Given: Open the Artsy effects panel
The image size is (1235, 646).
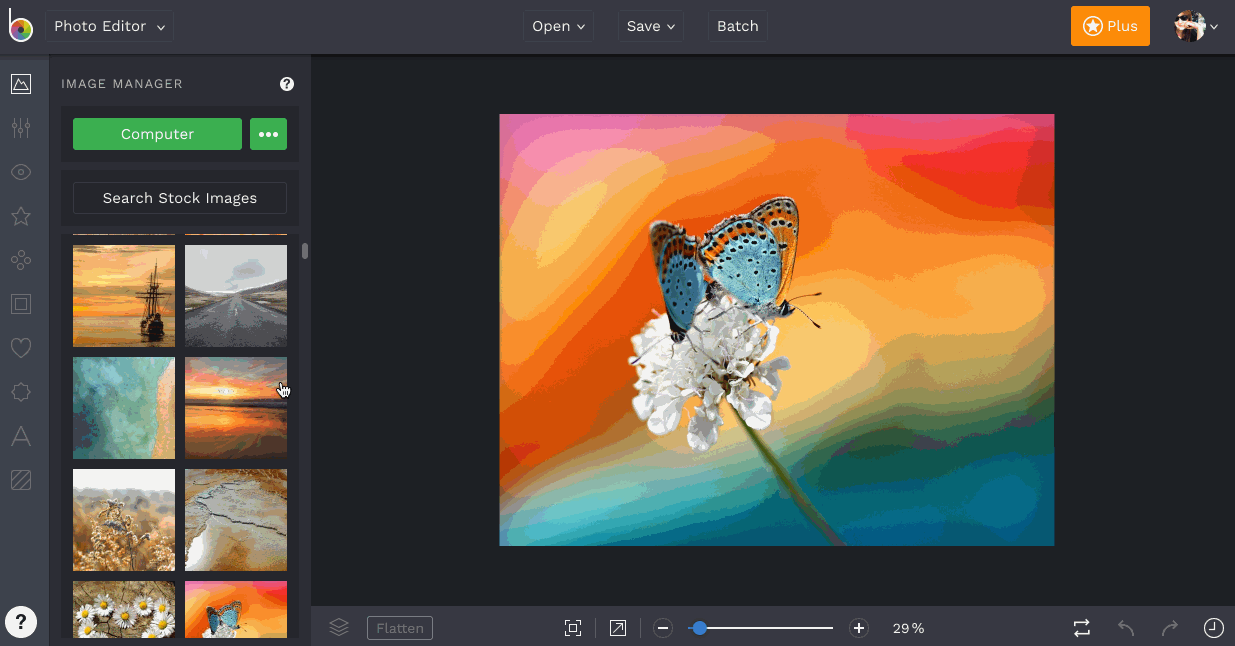Looking at the screenshot, I should coord(21,260).
